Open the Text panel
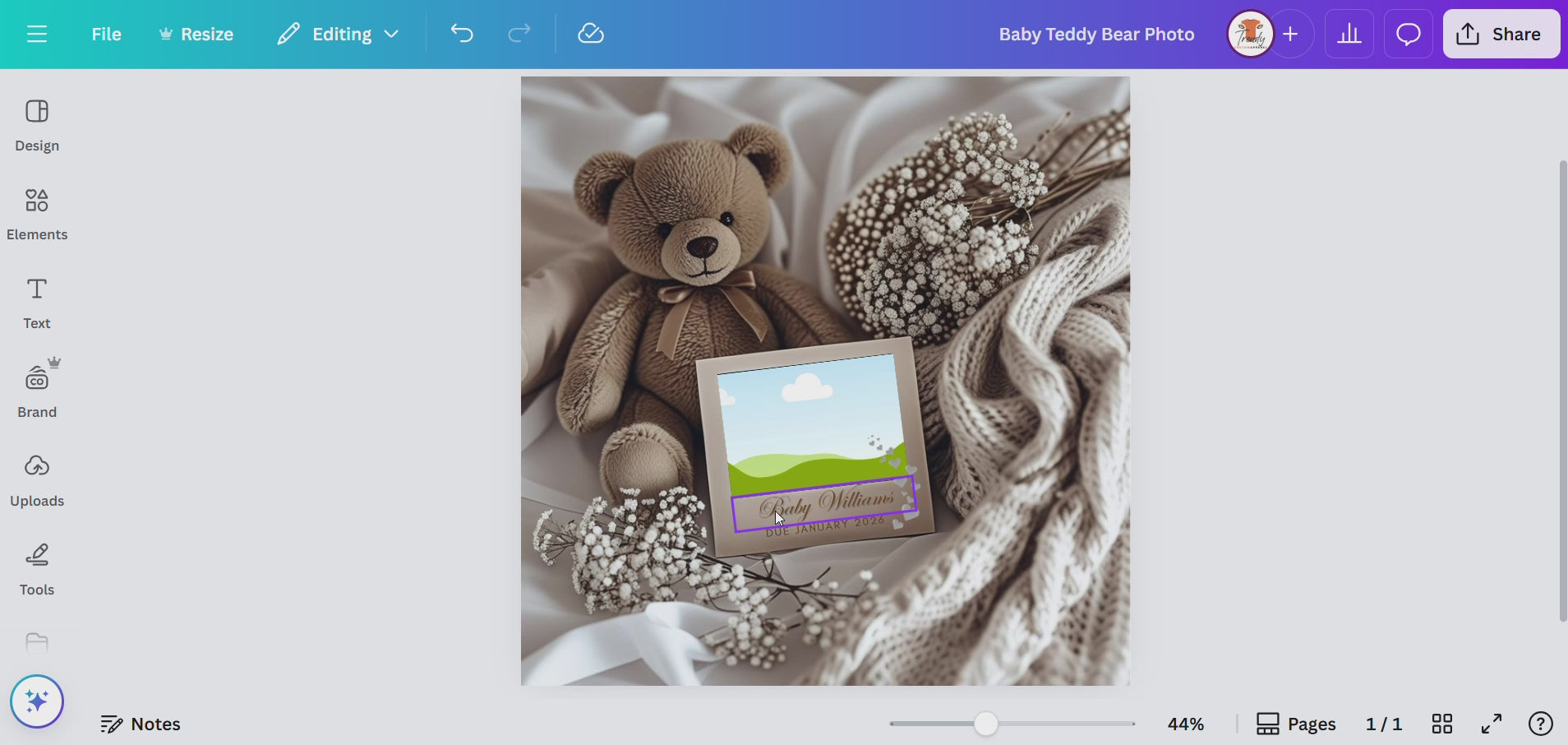Screen dimensions: 1568x745 click(x=37, y=303)
